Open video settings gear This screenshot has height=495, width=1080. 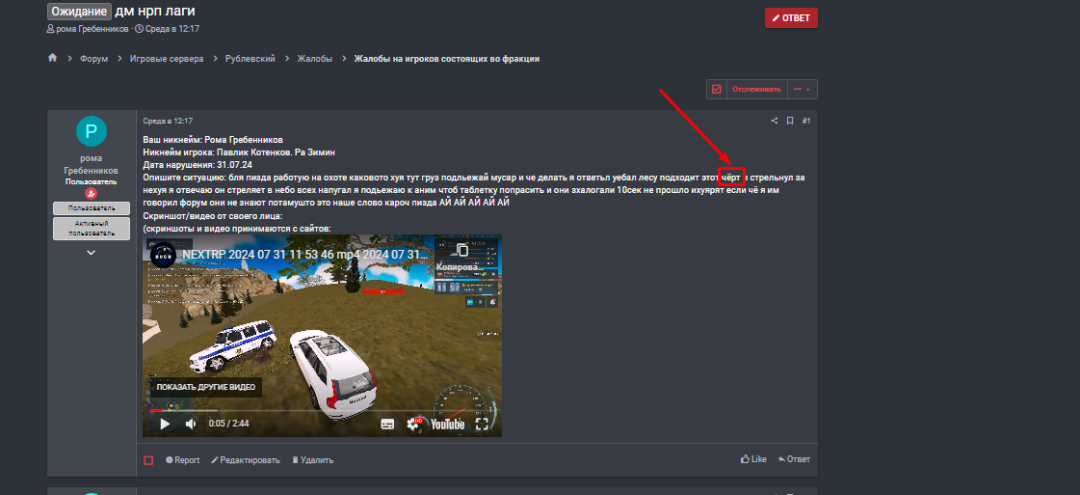pyautogui.click(x=413, y=424)
